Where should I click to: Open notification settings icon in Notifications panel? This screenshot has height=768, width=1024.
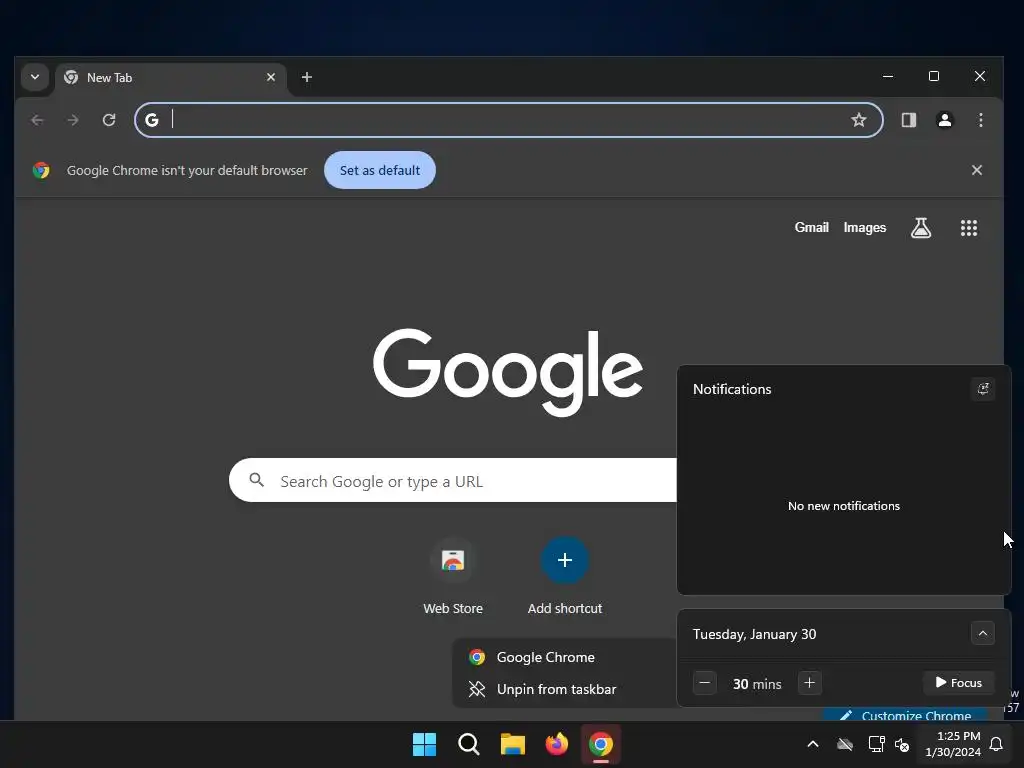point(982,389)
